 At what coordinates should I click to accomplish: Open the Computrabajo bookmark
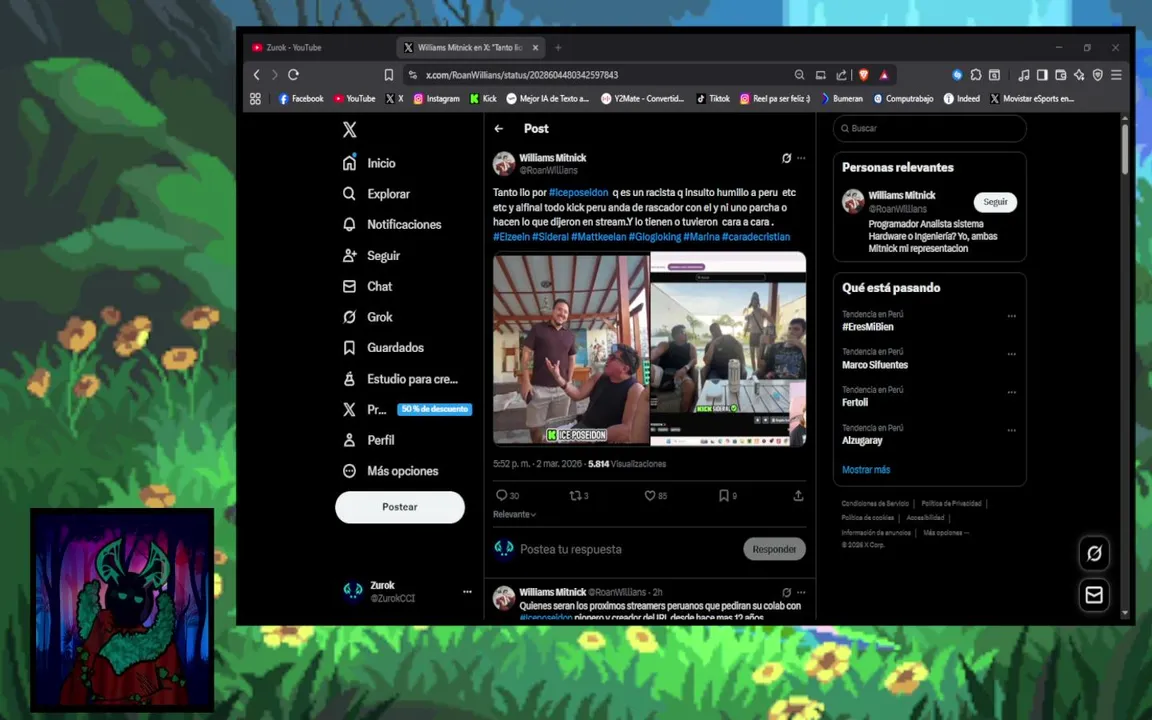(903, 98)
